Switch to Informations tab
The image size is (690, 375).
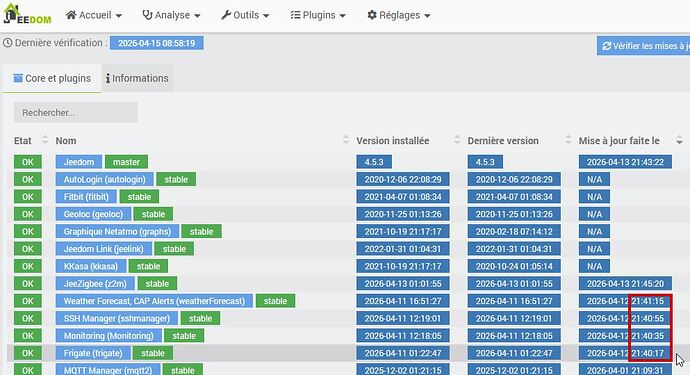[x=137, y=78]
